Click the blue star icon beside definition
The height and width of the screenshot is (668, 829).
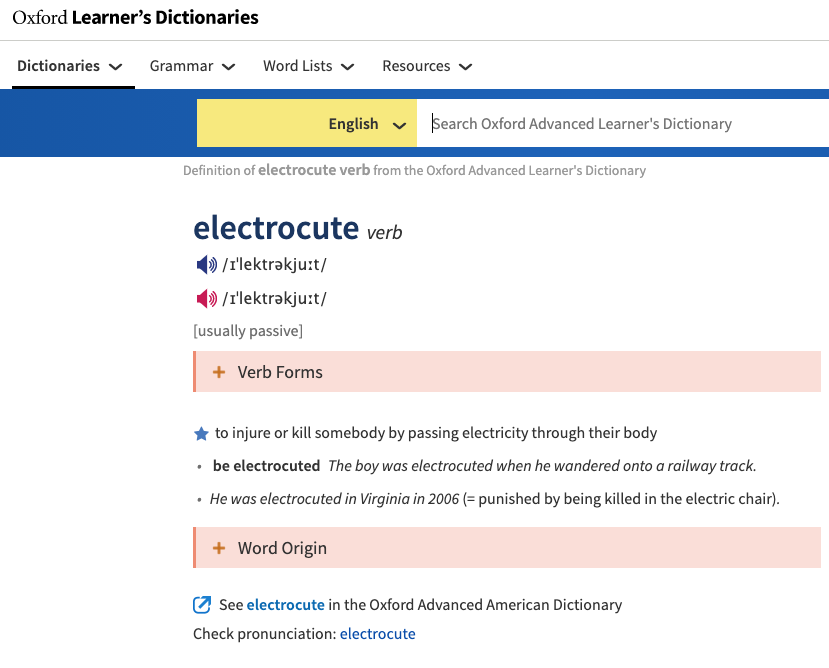201,434
